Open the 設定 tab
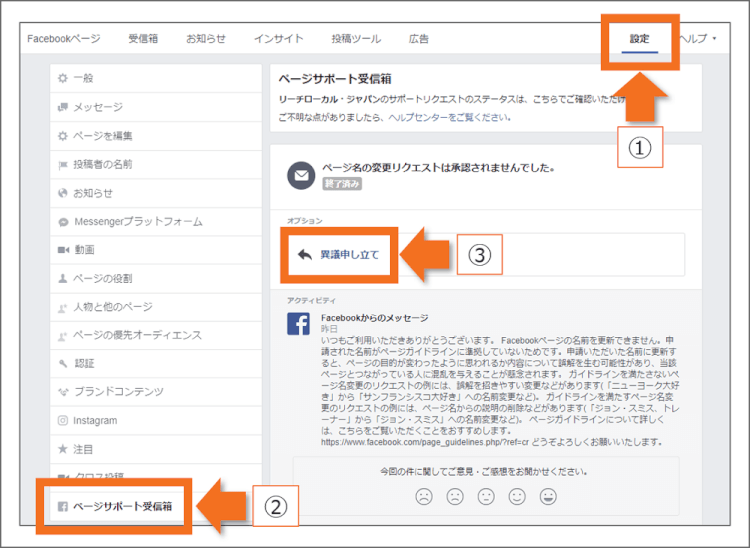This screenshot has width=750, height=548. [640, 39]
